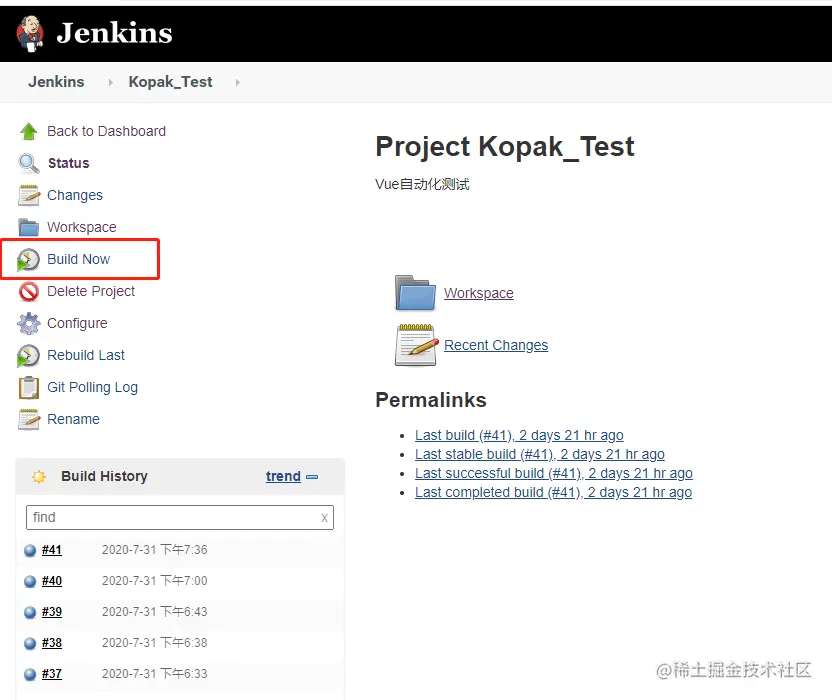
Task: Click the sidebar Workspace folder icon
Action: (x=29, y=227)
